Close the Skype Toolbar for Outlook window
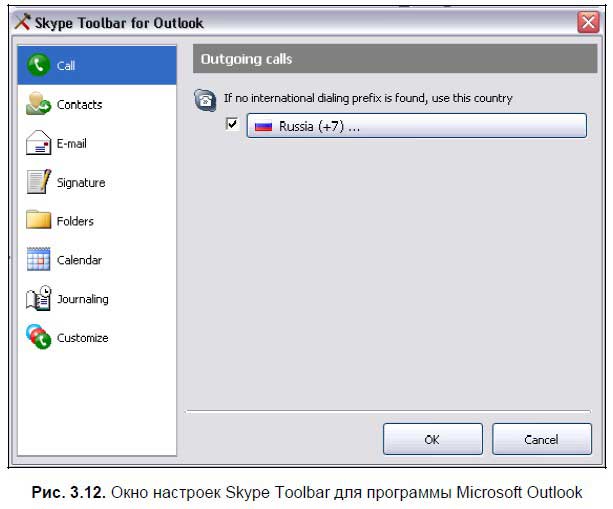613x509 pixels. (588, 22)
